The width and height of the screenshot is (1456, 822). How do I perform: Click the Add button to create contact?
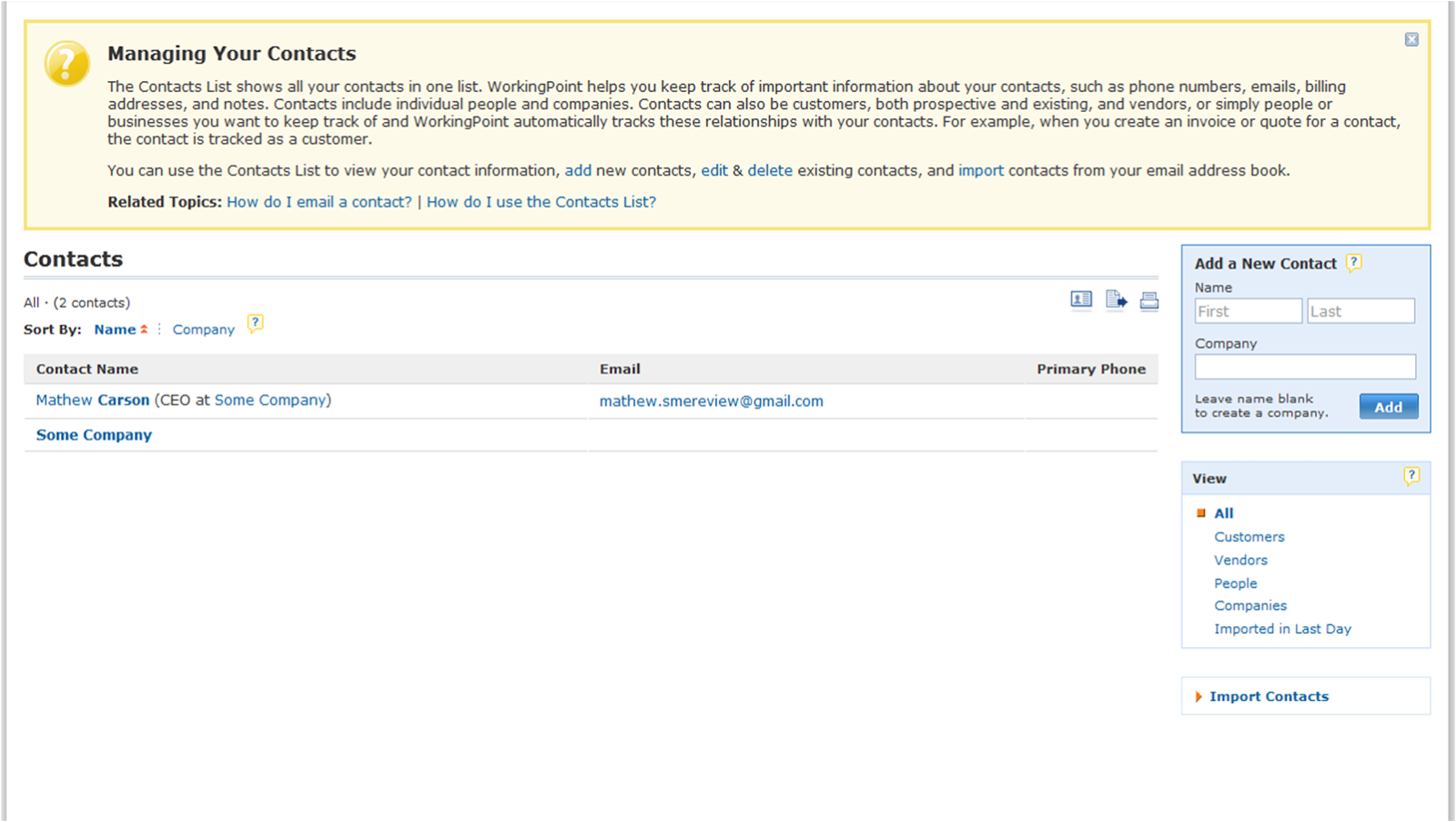tap(1388, 406)
